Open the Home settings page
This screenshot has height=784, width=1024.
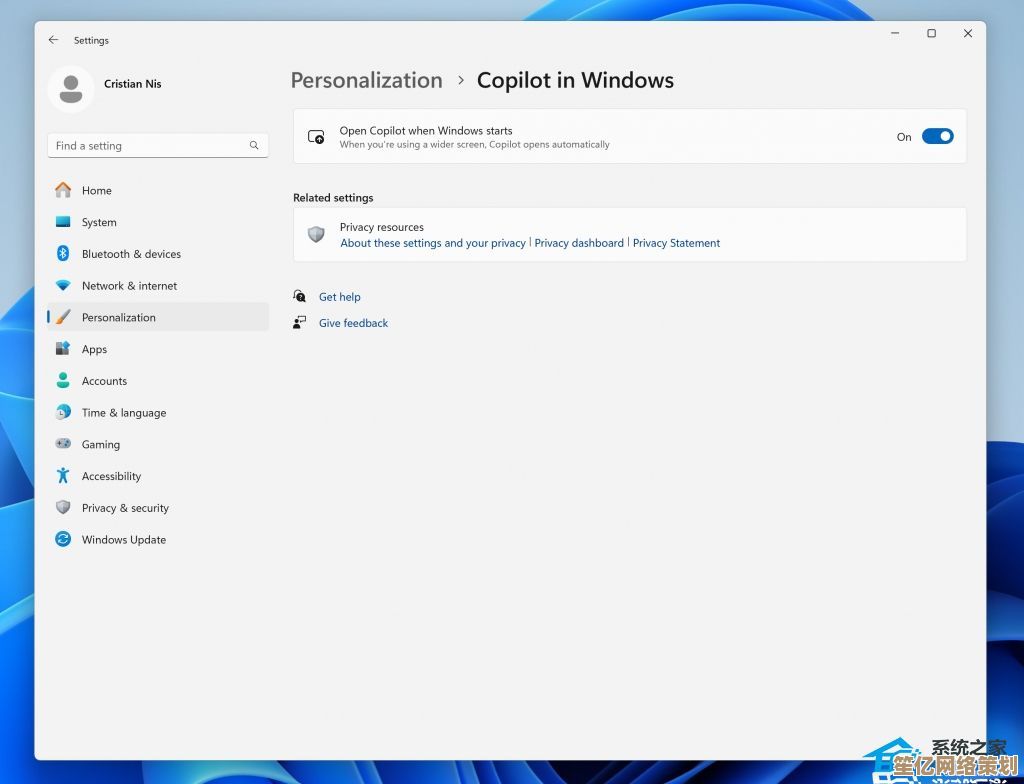click(158, 190)
